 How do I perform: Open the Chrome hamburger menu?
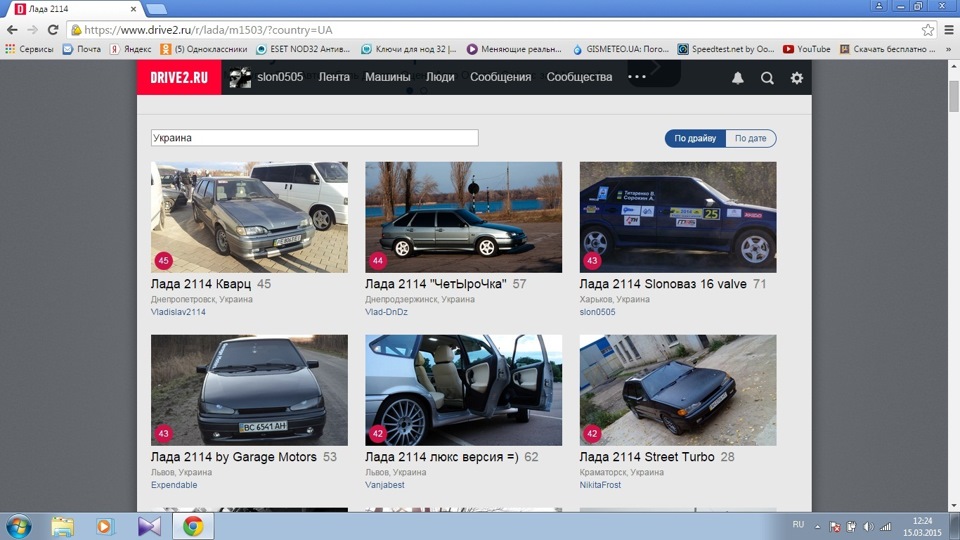(x=949, y=29)
